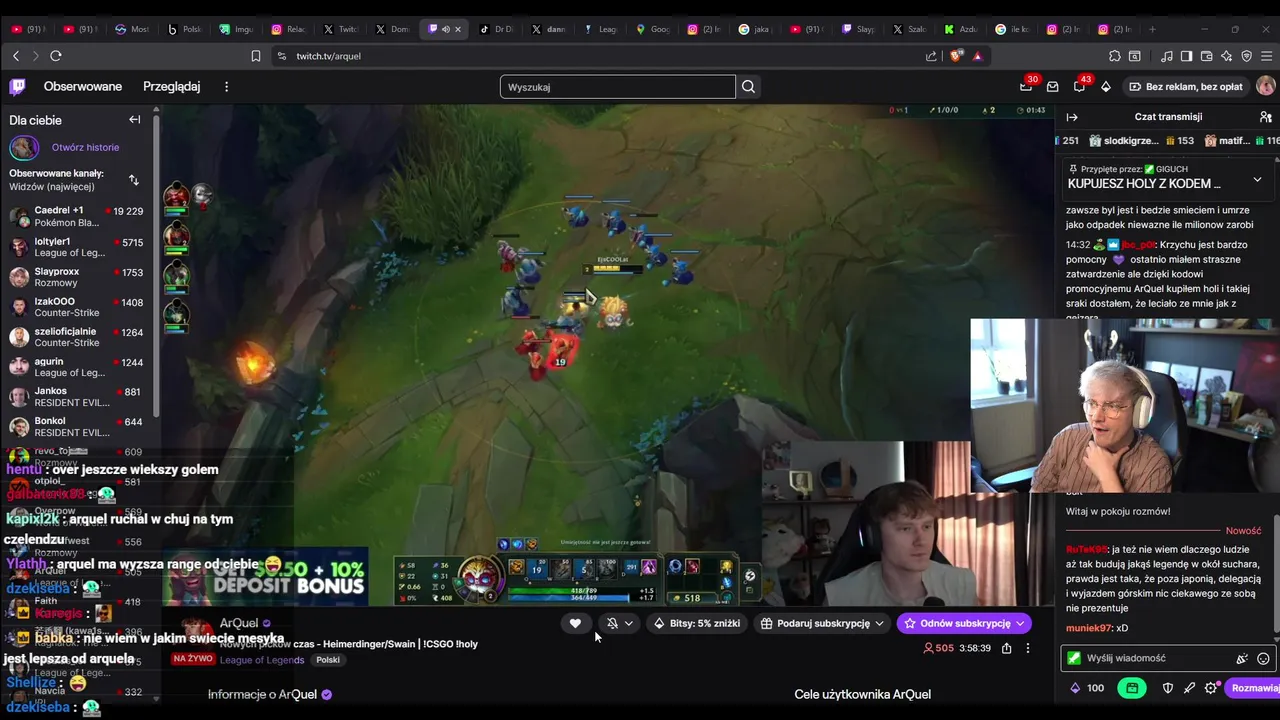Open IzakOOO channel in sidebar
1280x720 pixels.
[77, 307]
